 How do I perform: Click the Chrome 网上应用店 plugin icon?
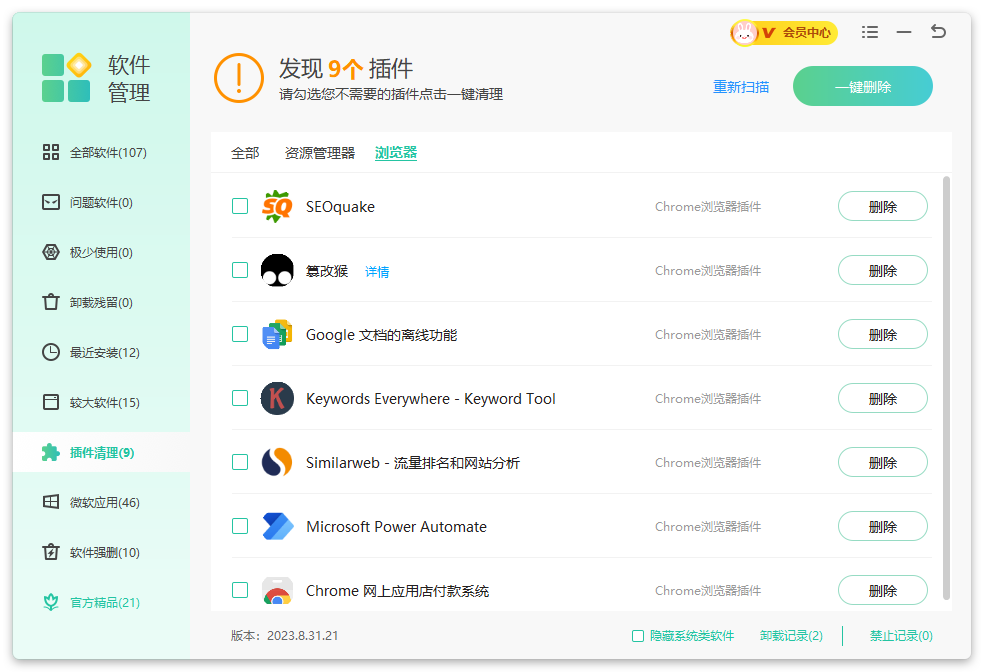pos(277,590)
